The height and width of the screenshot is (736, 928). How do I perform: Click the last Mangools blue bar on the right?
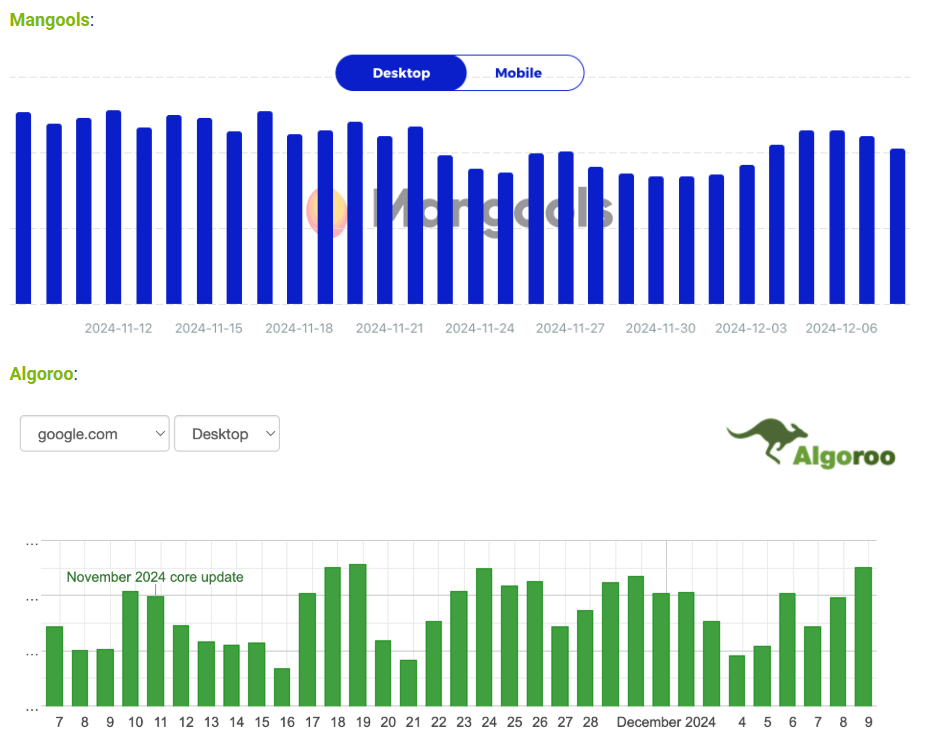pos(897,227)
